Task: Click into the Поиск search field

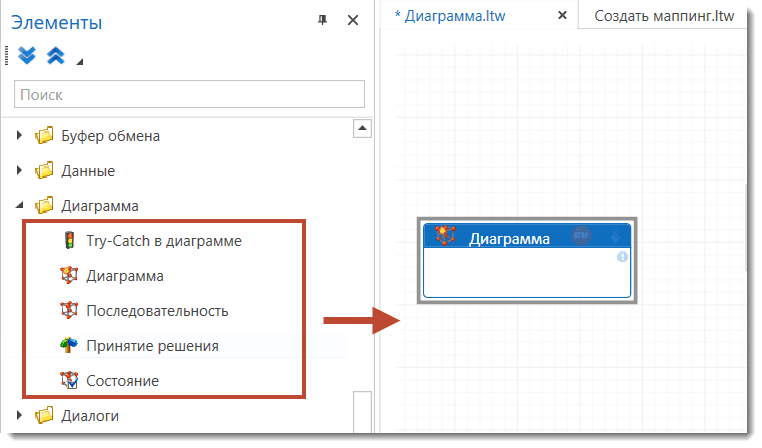Action: point(189,95)
